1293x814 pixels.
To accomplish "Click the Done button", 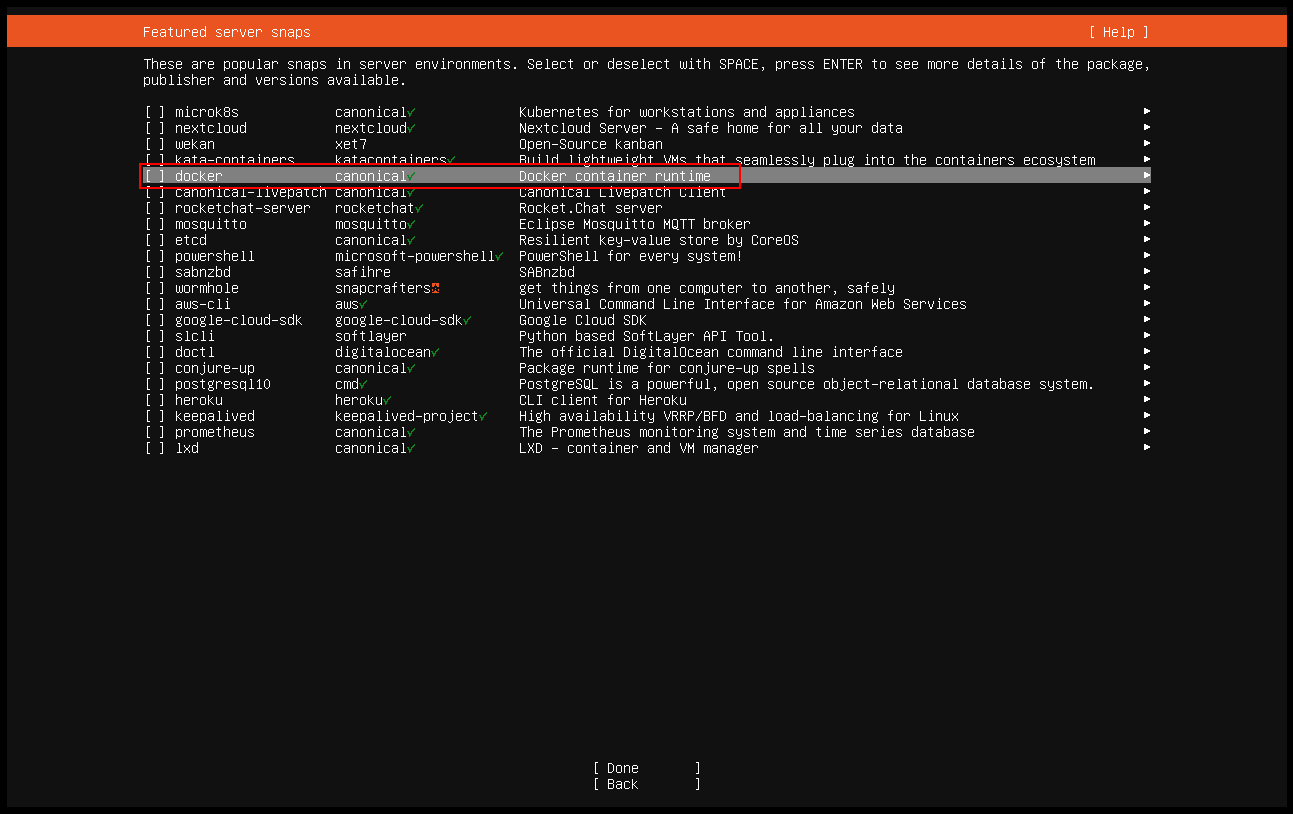I will 646,768.
